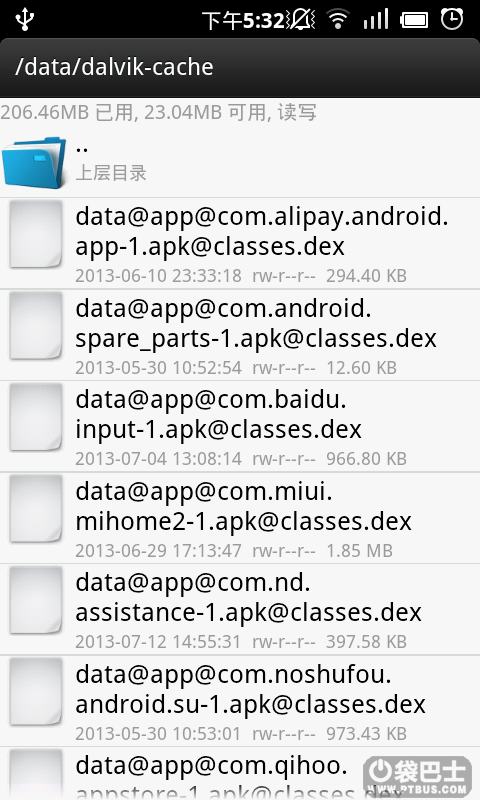Tap the qihoo appstore file icon

(x=36, y=774)
